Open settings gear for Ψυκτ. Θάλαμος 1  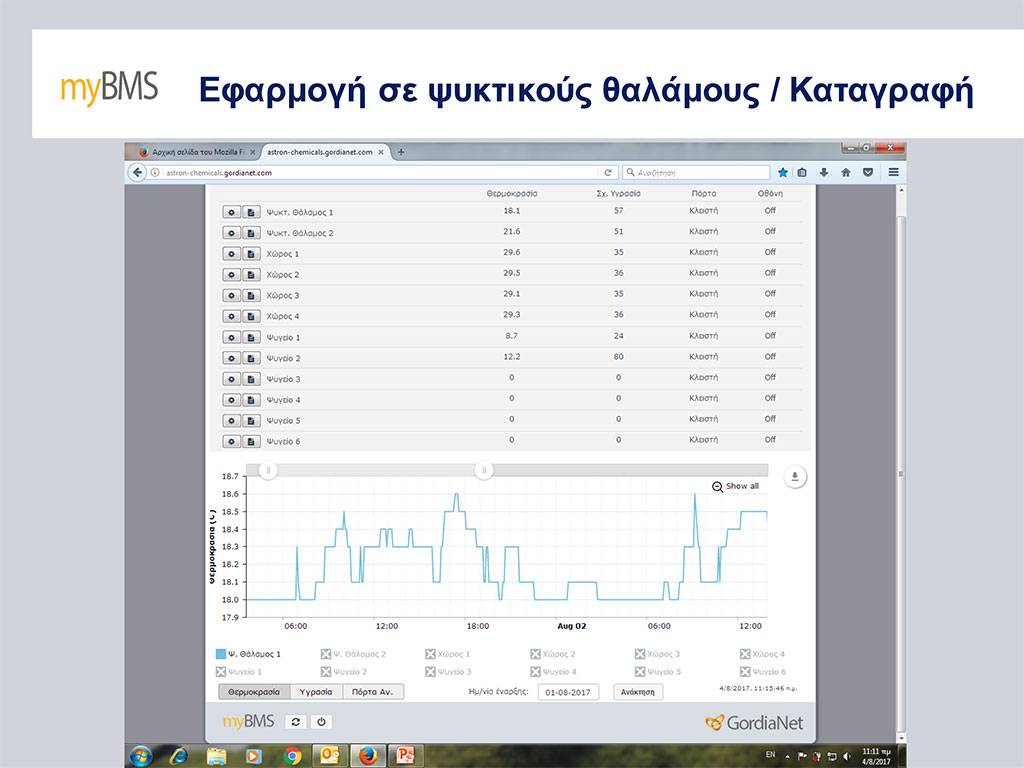(232, 212)
